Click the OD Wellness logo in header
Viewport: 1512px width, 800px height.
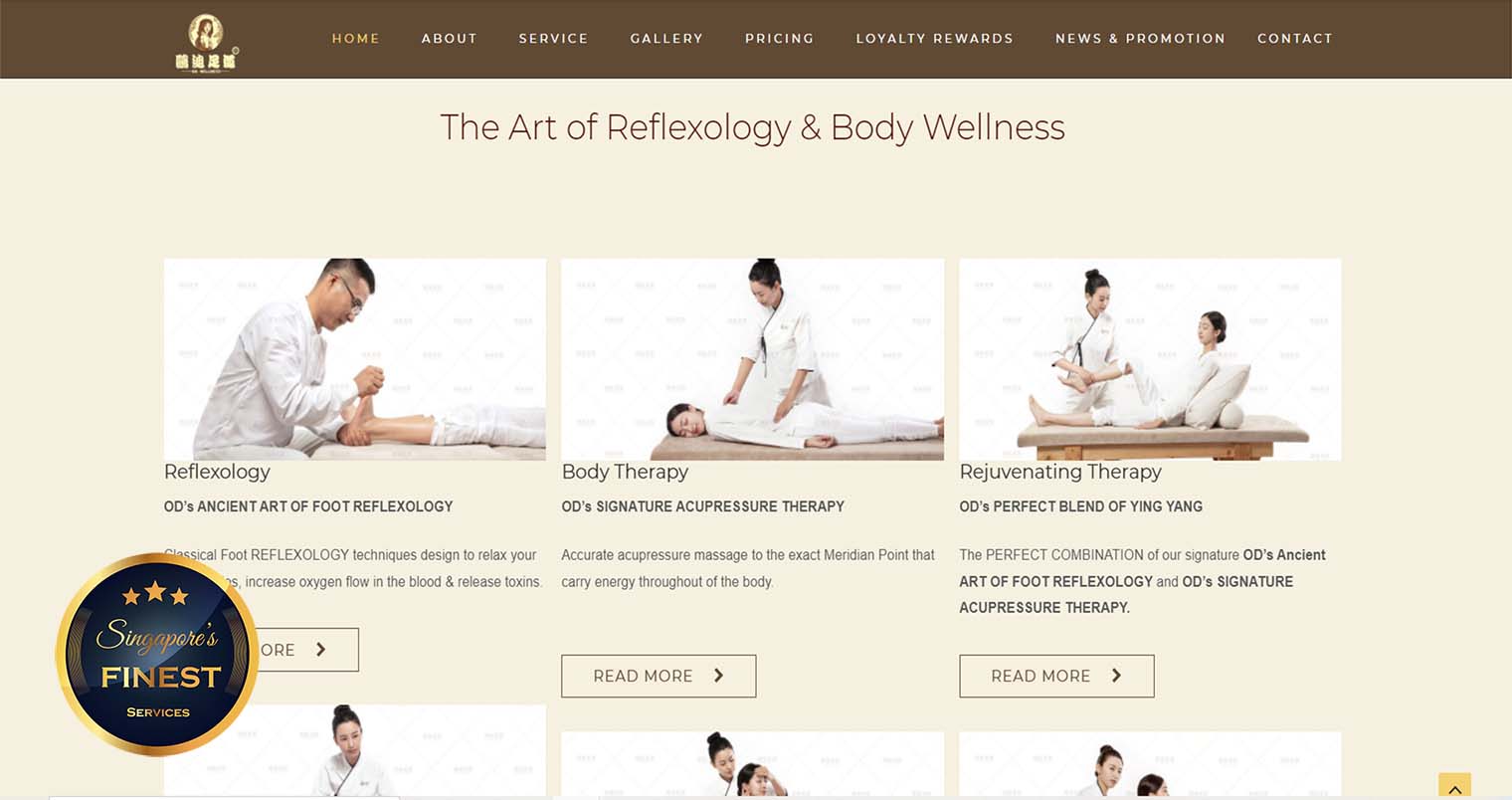tap(207, 43)
